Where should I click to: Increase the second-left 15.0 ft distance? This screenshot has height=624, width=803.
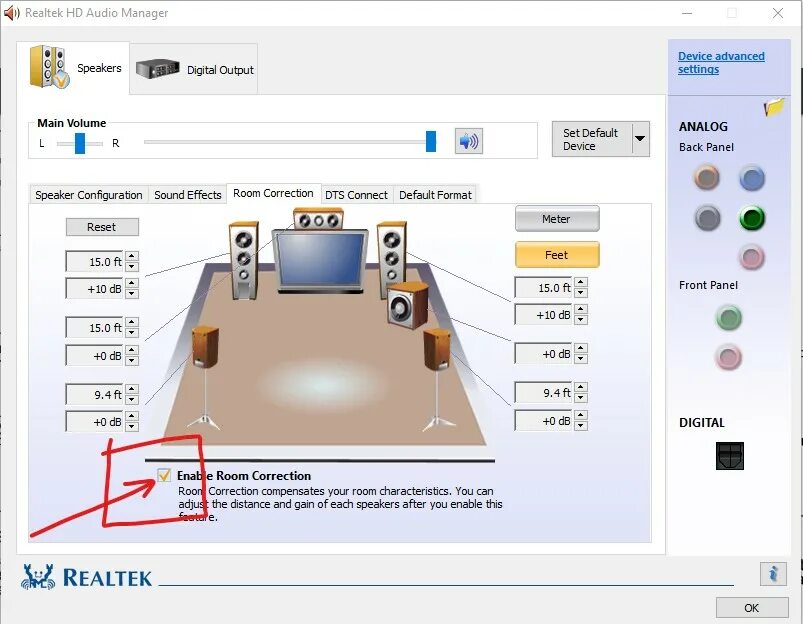click(132, 322)
